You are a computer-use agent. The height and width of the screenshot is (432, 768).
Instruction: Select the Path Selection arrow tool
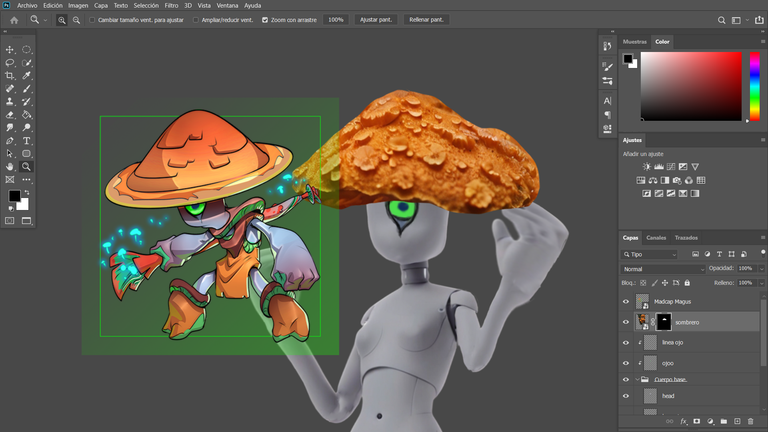point(10,153)
